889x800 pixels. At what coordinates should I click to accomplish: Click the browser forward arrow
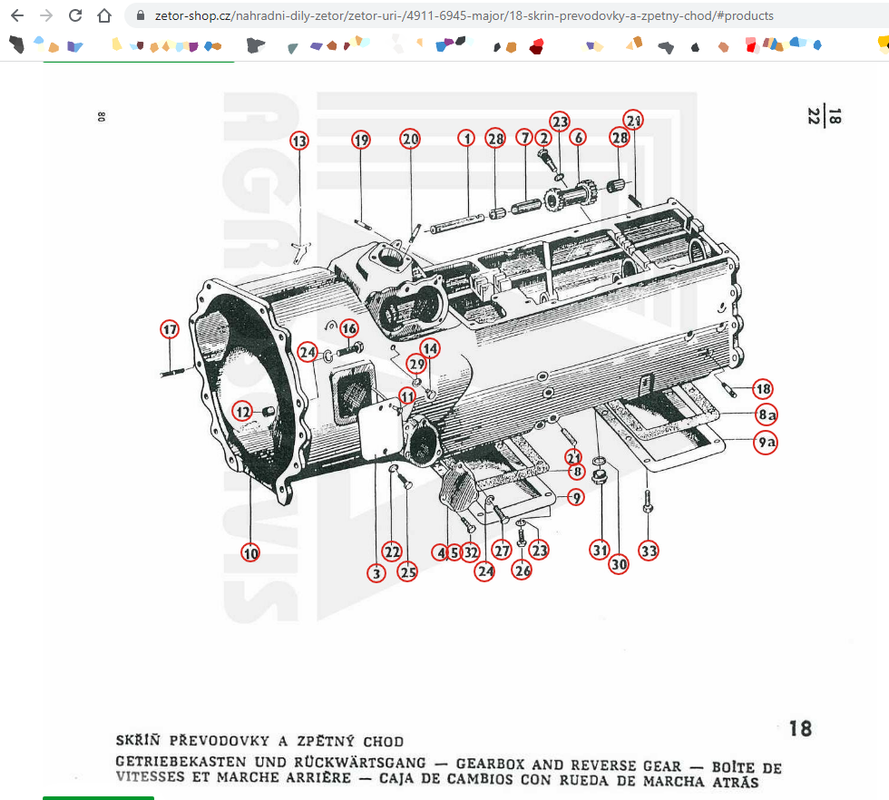[46, 16]
